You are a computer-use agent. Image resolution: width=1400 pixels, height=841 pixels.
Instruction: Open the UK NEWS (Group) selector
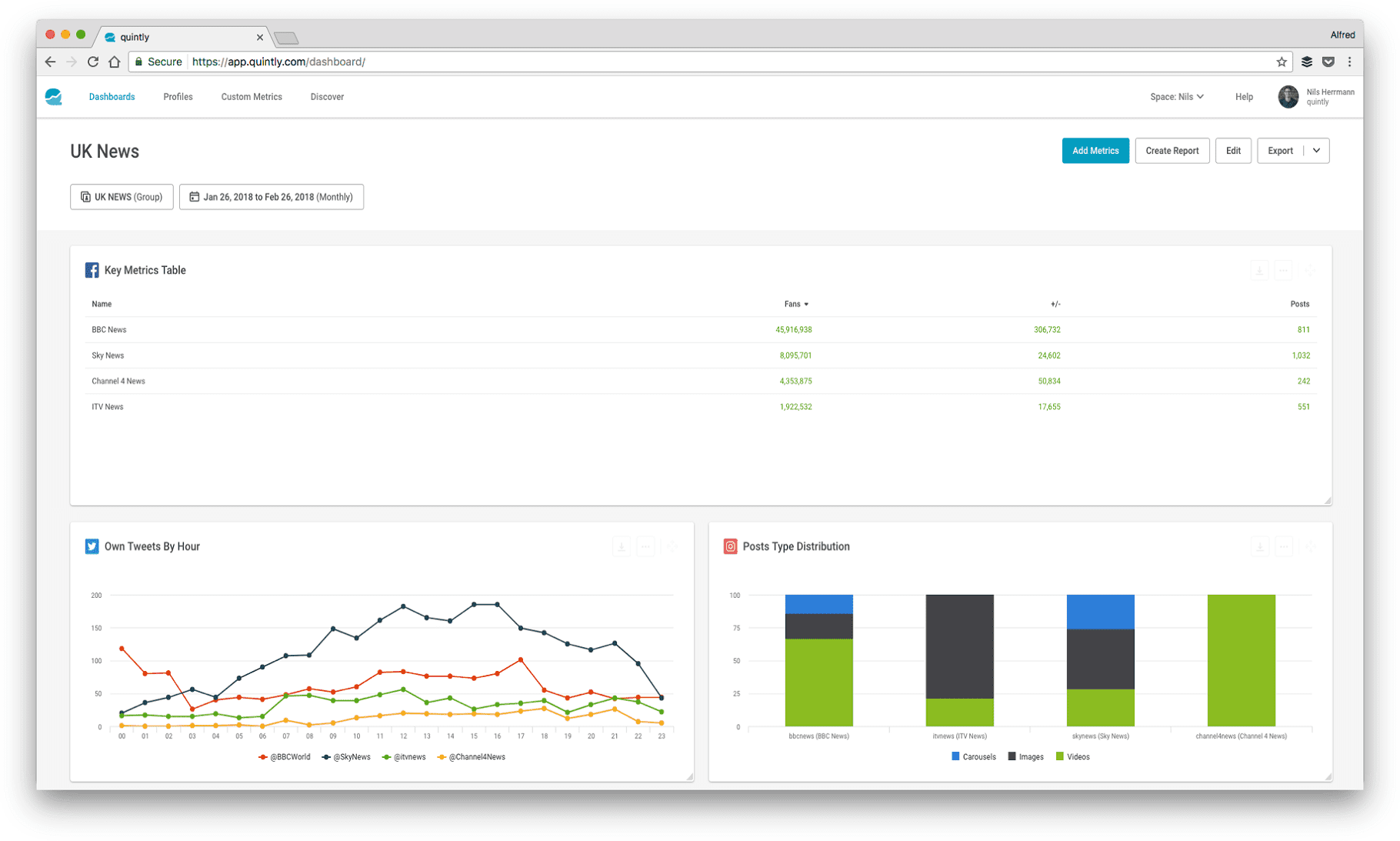[122, 197]
